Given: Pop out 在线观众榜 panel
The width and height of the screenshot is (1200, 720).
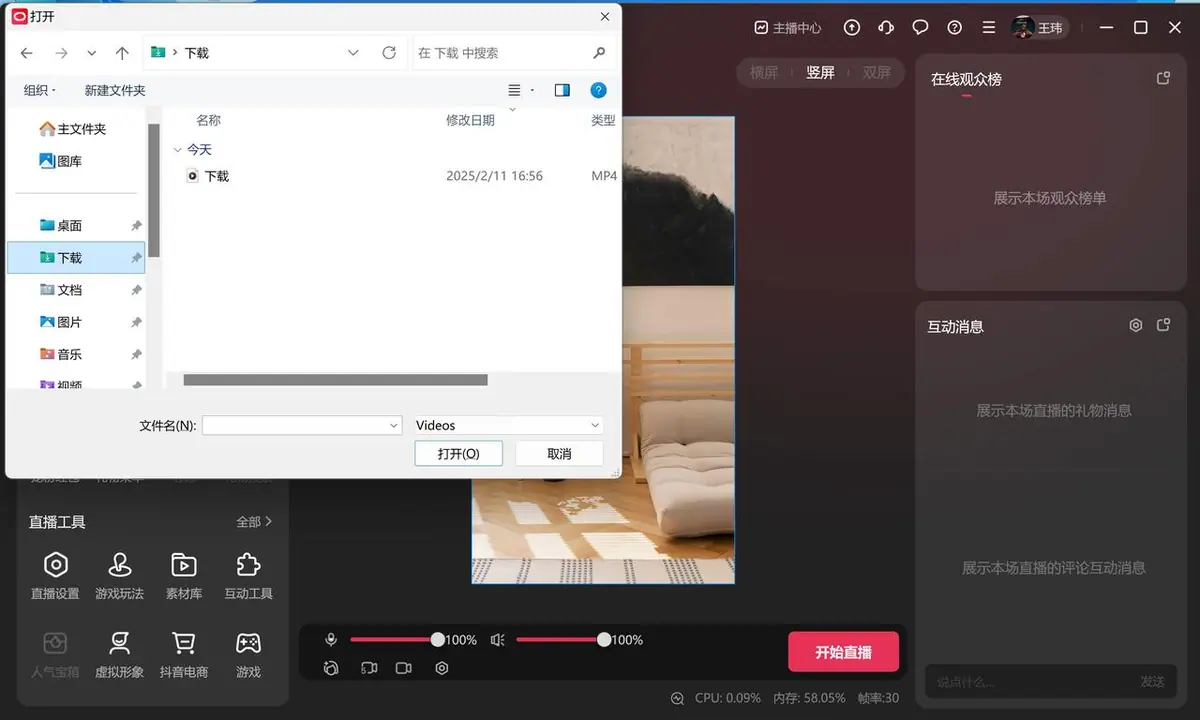Looking at the screenshot, I should point(1163,78).
